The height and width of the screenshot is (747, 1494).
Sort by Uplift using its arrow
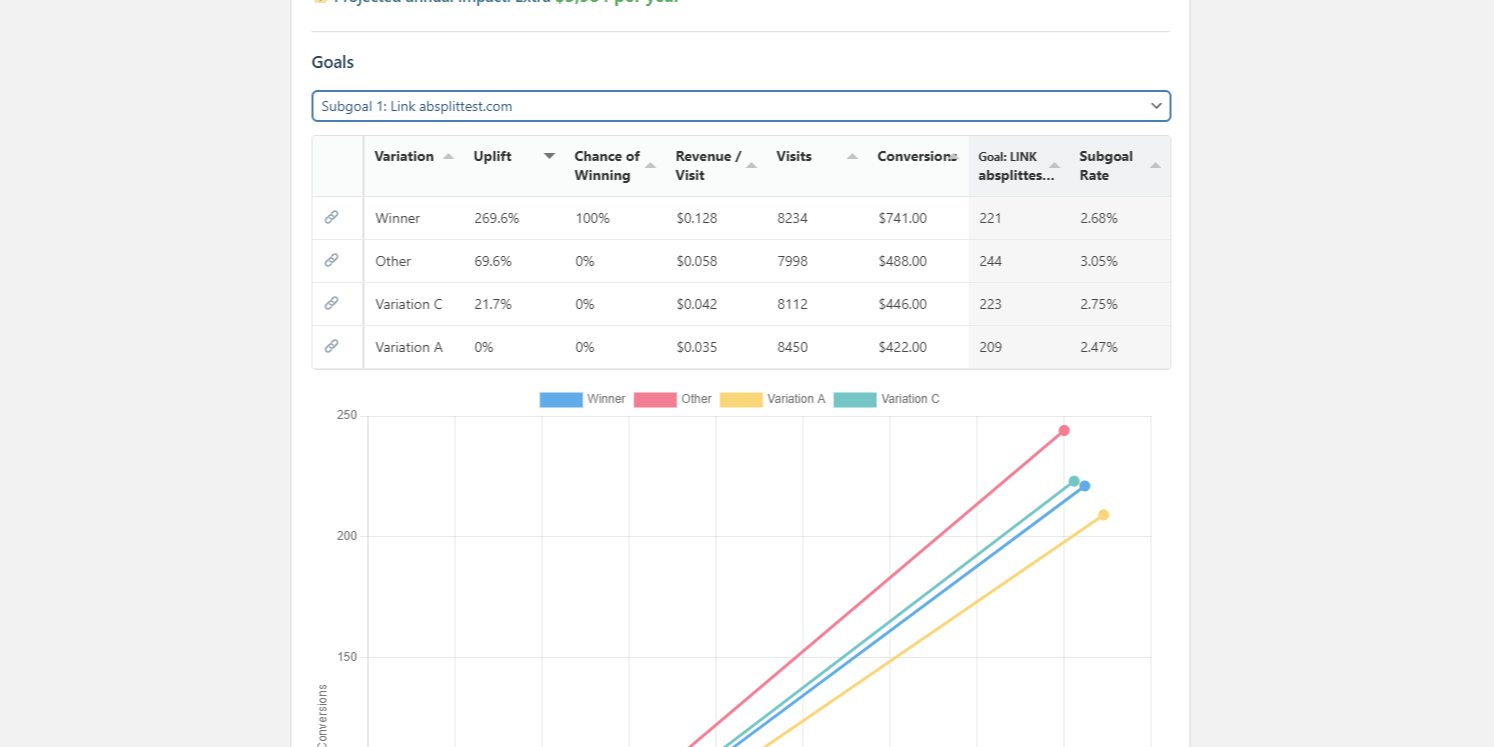click(x=549, y=156)
